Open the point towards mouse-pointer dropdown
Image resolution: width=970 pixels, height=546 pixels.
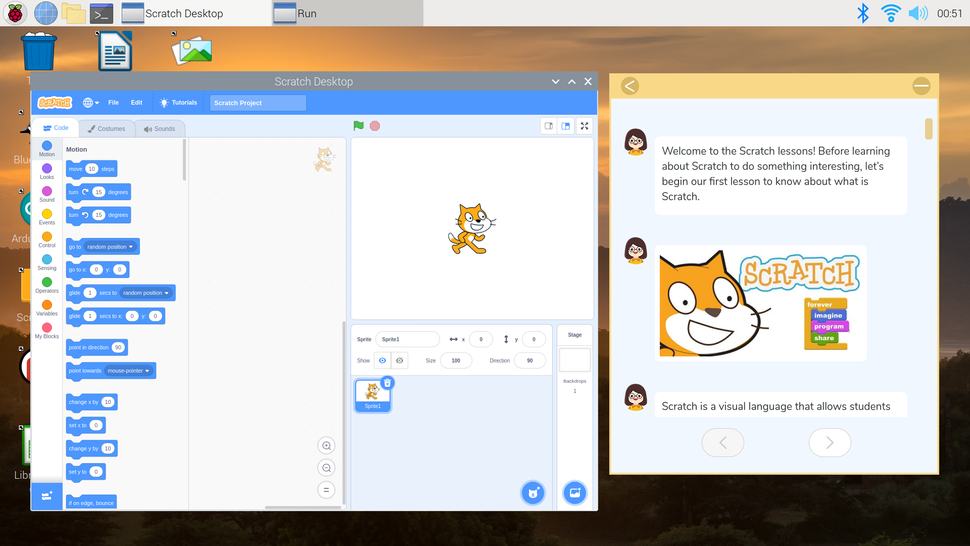pos(129,371)
